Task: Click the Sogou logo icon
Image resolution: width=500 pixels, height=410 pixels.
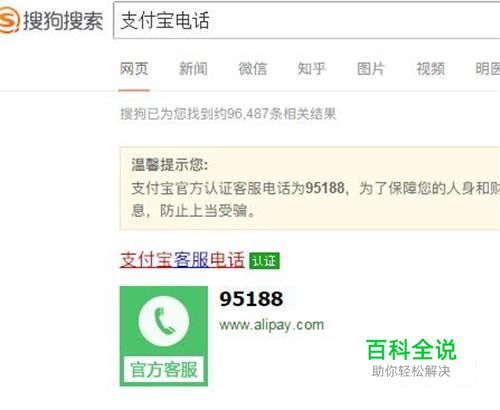Action: 8,21
